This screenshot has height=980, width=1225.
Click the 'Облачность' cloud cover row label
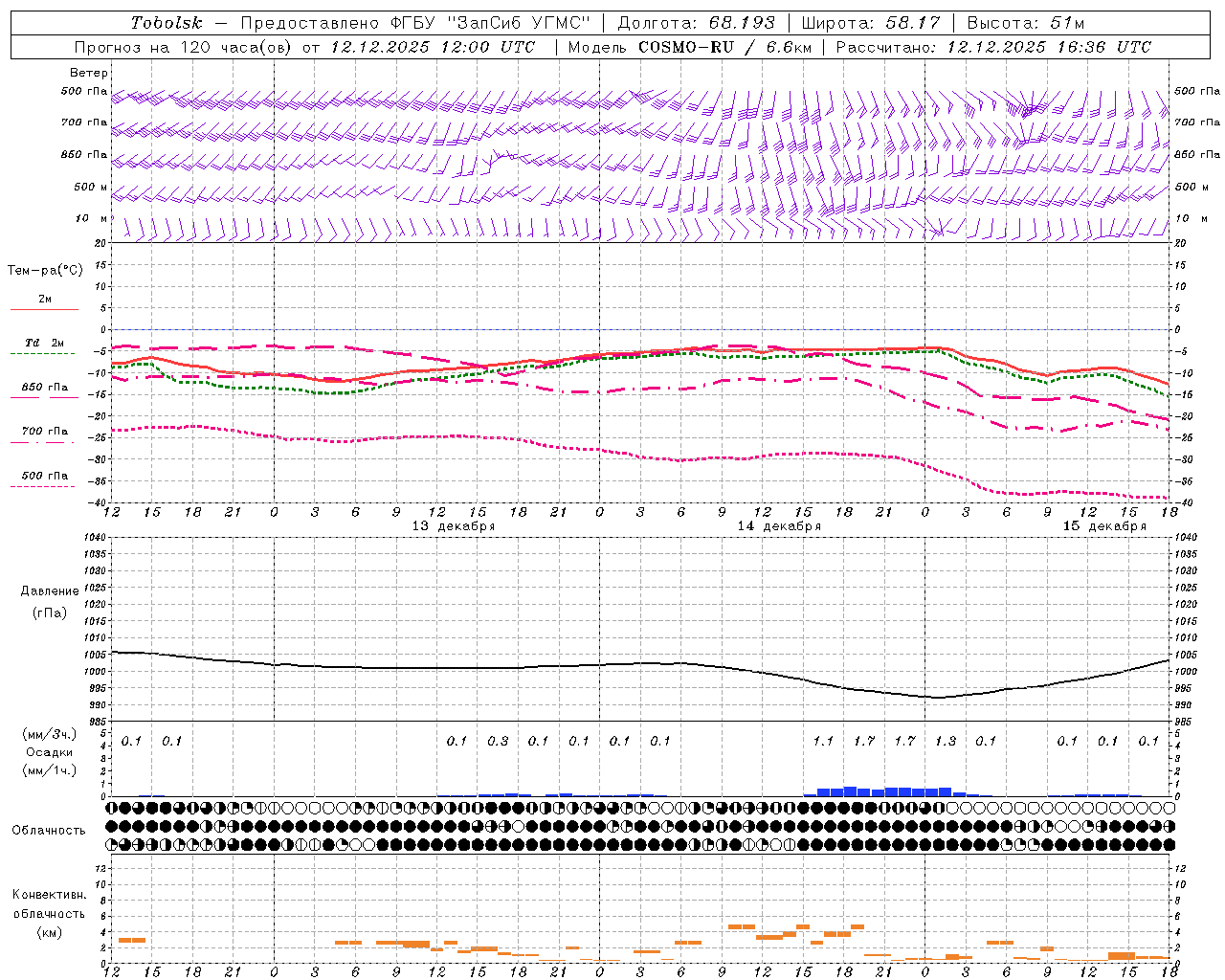(x=49, y=830)
